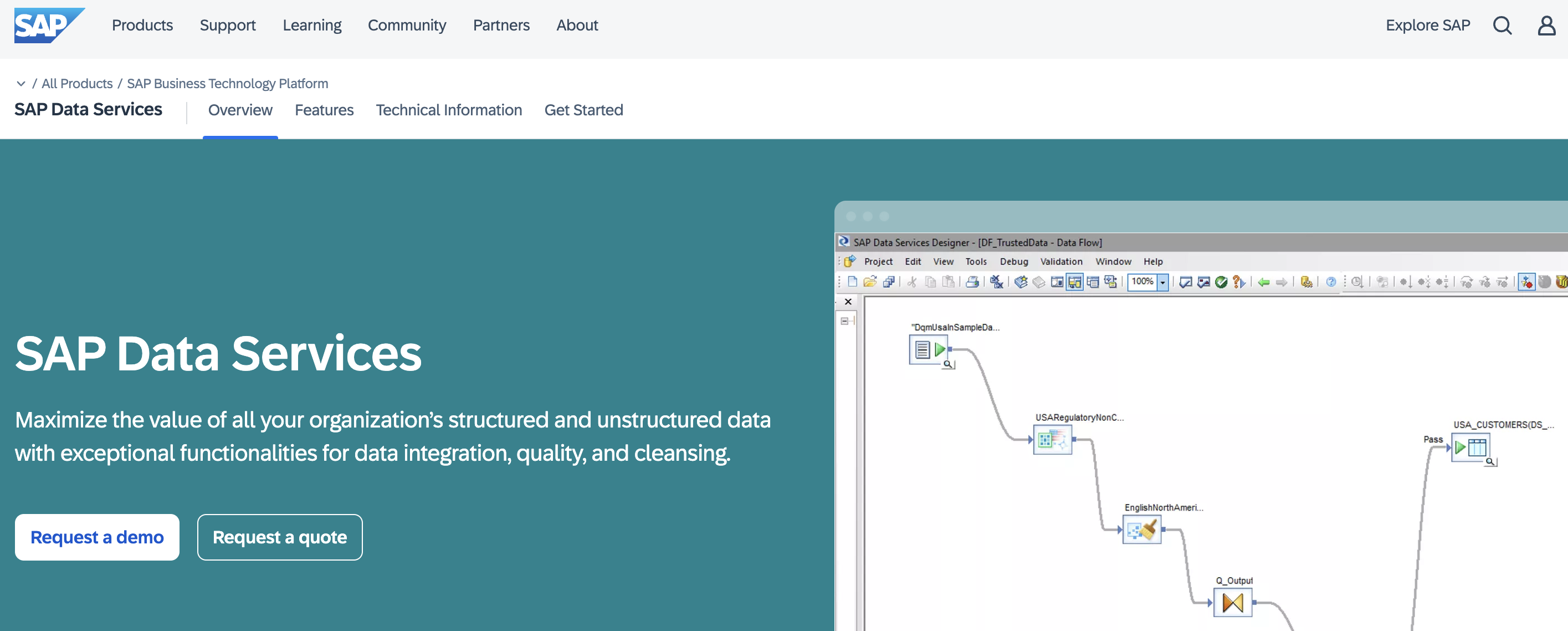The width and height of the screenshot is (1568, 631).
Task: Open the Support navigation menu
Action: [228, 25]
